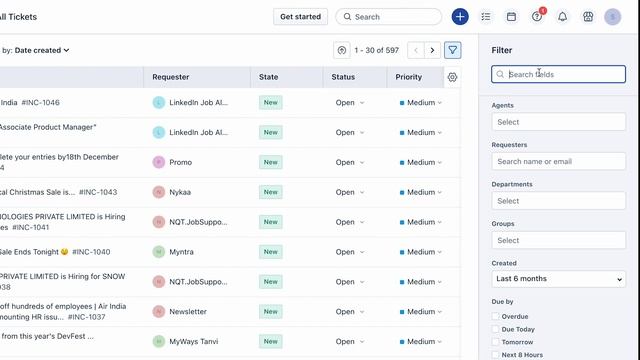
Task: Check the Overdue checkbox
Action: pos(495,316)
